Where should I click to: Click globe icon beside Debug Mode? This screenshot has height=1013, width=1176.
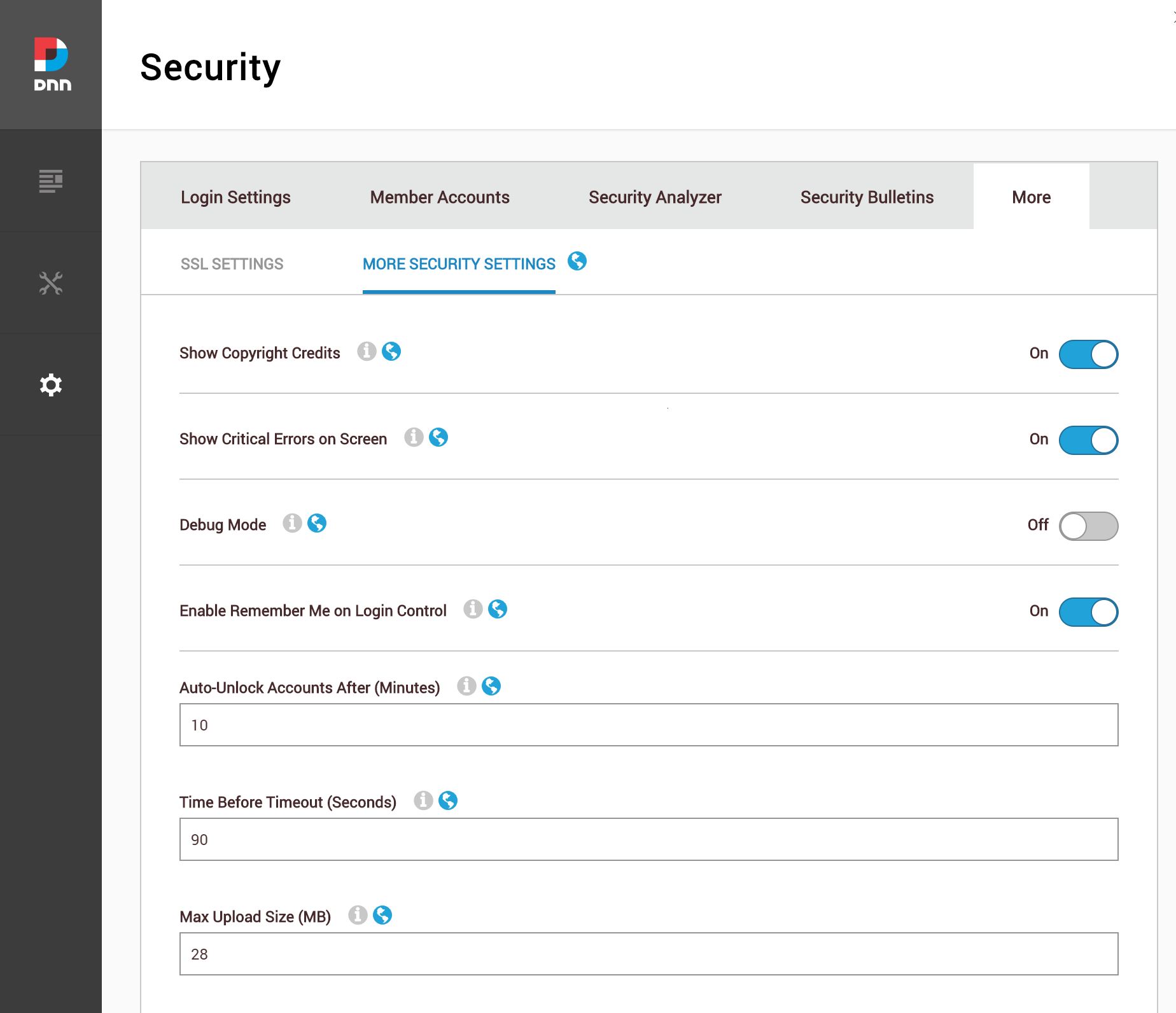[318, 523]
